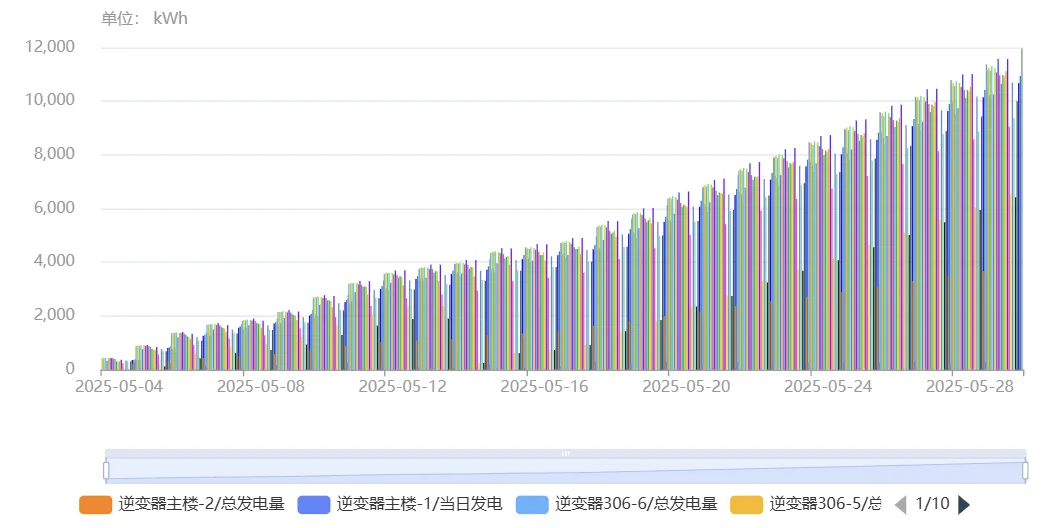Go to the previous legend page arrow

pyautogui.click(x=900, y=505)
